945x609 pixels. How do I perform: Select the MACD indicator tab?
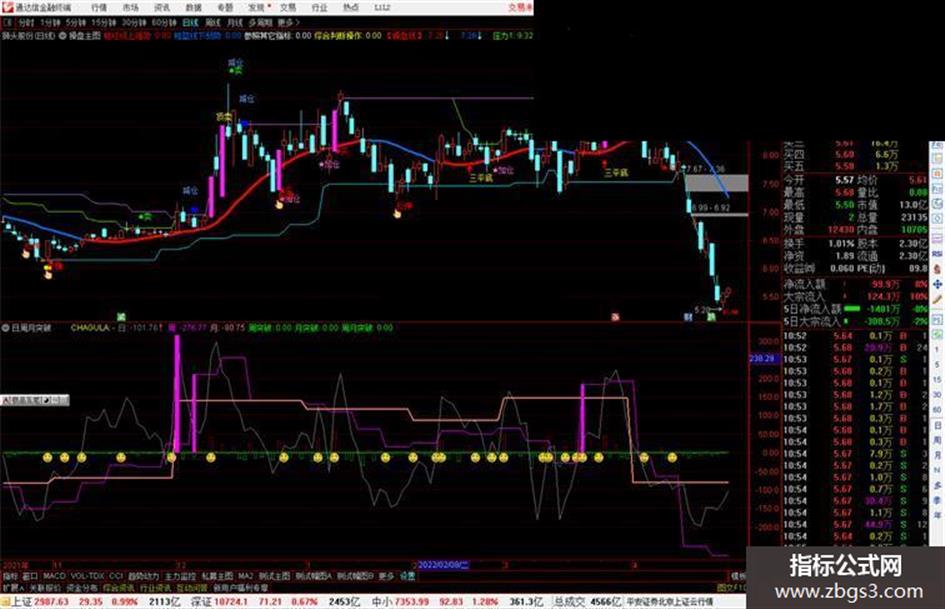[x=54, y=576]
